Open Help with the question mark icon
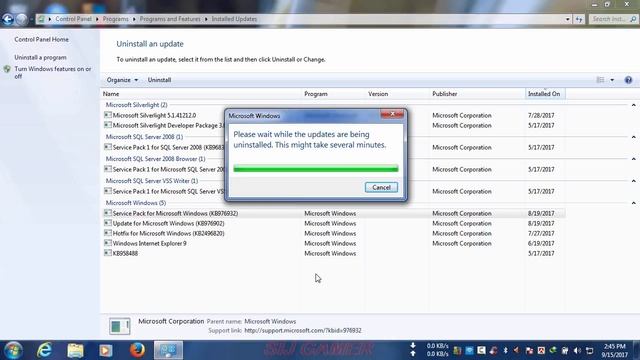The image size is (640, 360). (x=628, y=80)
